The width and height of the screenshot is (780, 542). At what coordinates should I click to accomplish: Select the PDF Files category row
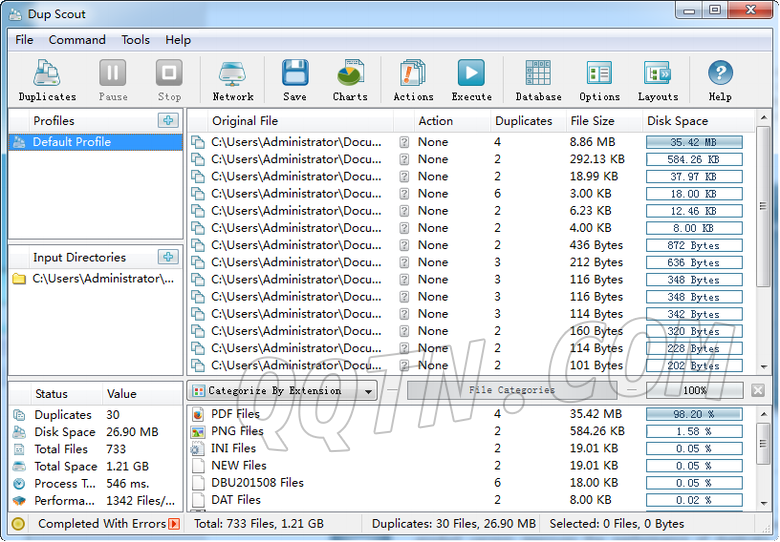tap(235, 414)
